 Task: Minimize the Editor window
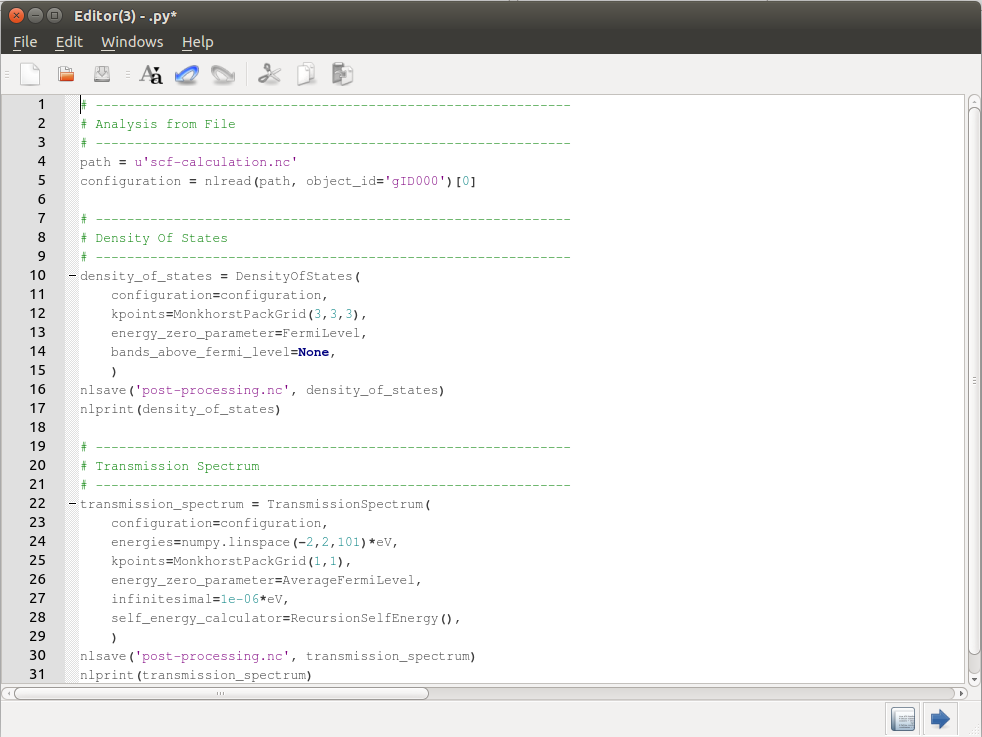[x=36, y=16]
